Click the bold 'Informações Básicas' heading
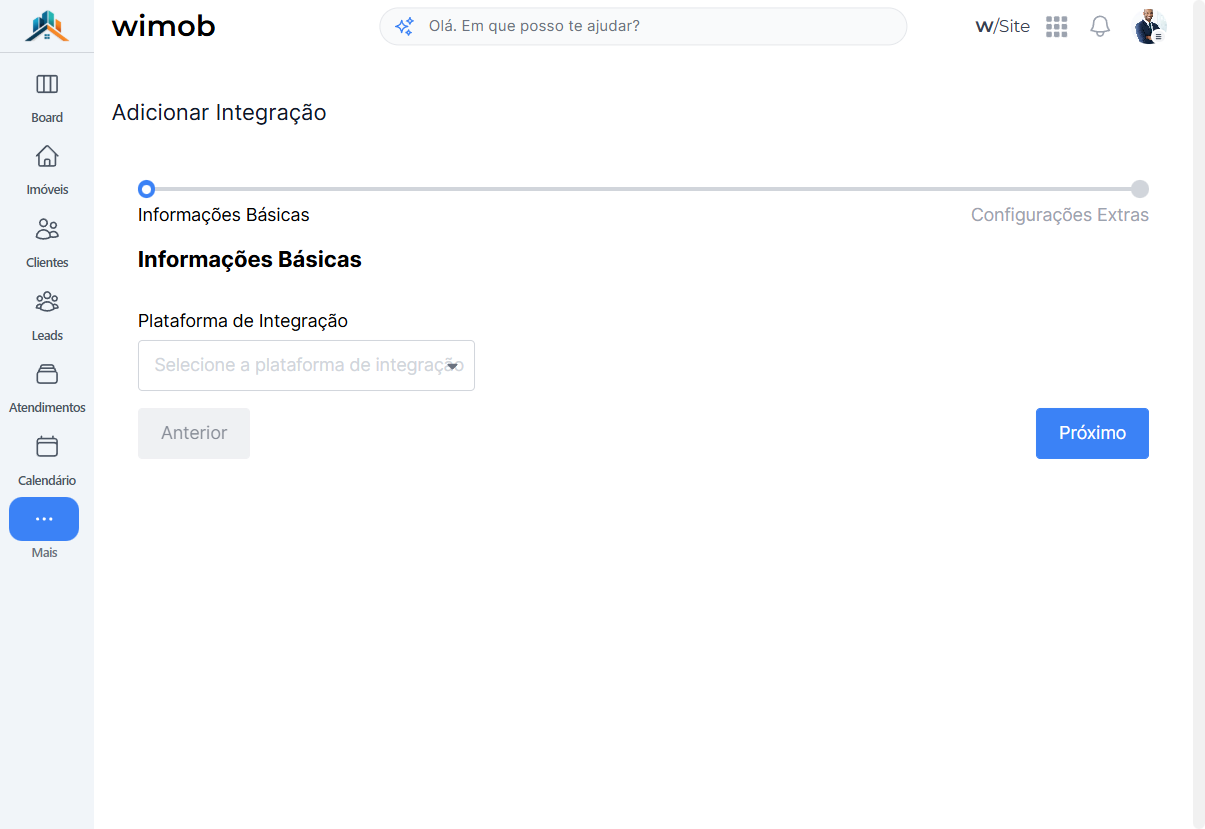 coord(250,260)
